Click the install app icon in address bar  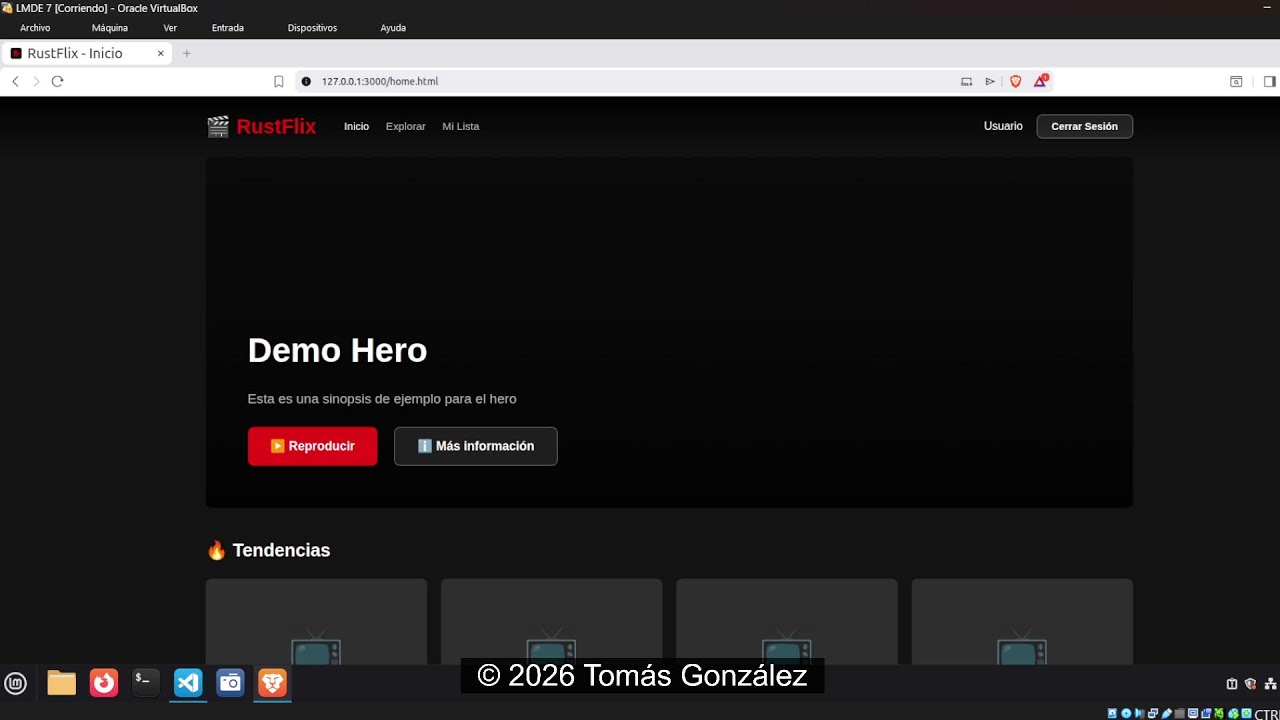coord(966,81)
